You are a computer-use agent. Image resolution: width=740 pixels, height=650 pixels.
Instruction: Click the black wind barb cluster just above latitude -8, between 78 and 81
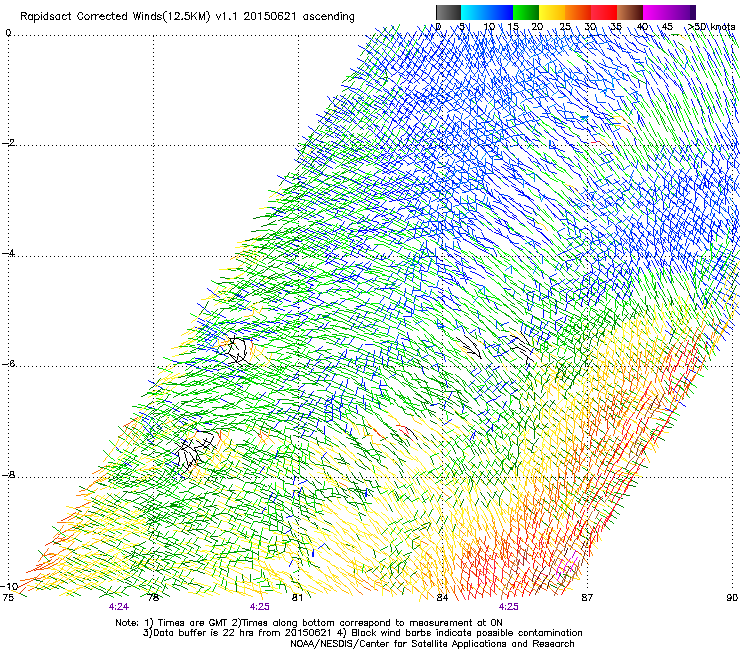(196, 451)
